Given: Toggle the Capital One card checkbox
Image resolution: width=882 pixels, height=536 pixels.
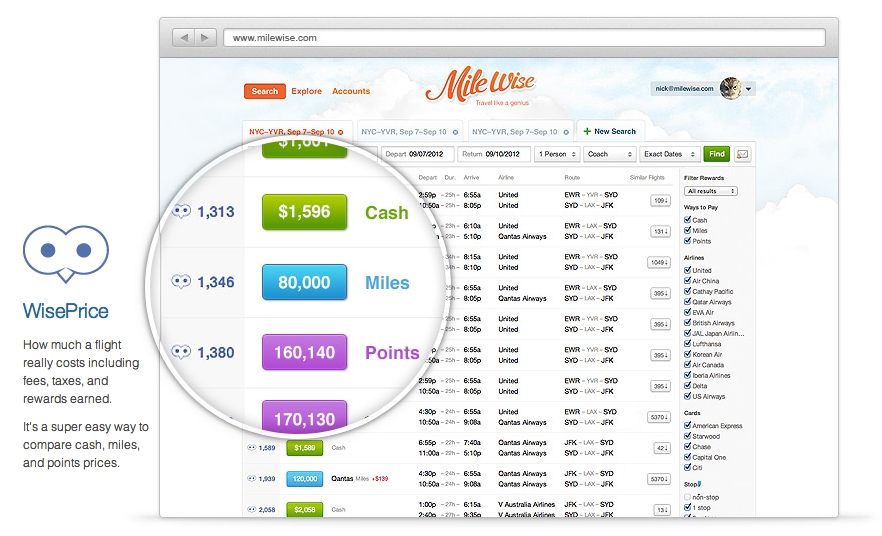Looking at the screenshot, I should coord(687,457).
